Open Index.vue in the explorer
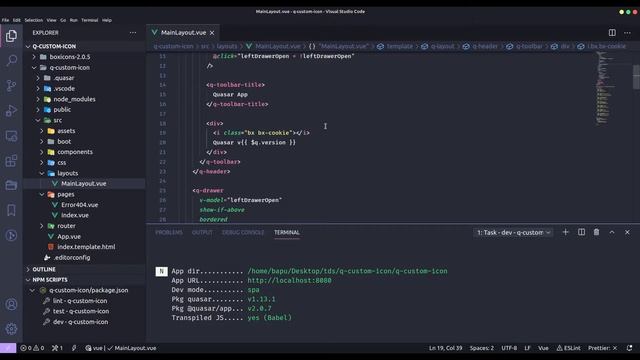This screenshot has height=360, width=640. [x=75, y=215]
